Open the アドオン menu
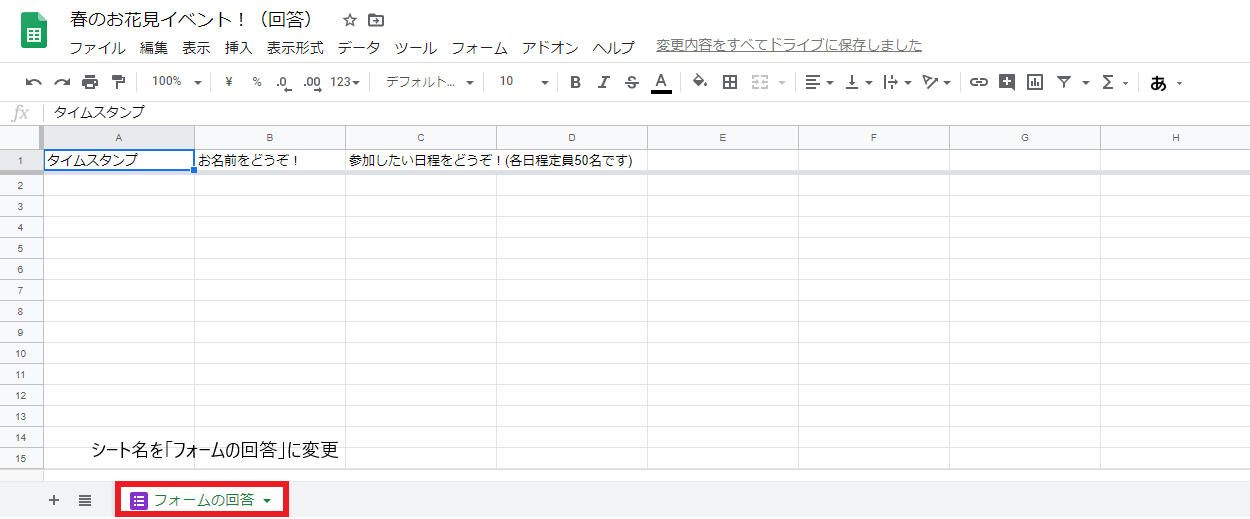Image resolution: width=1250 pixels, height=519 pixels. pyautogui.click(x=550, y=47)
